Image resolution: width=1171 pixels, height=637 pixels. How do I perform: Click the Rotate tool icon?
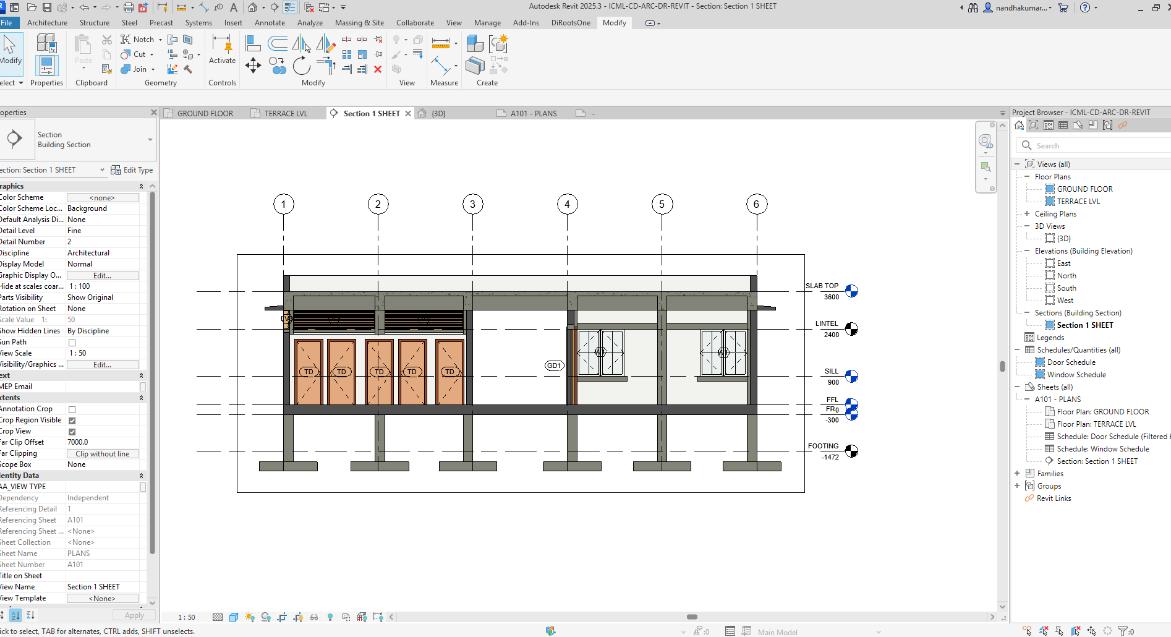point(302,65)
